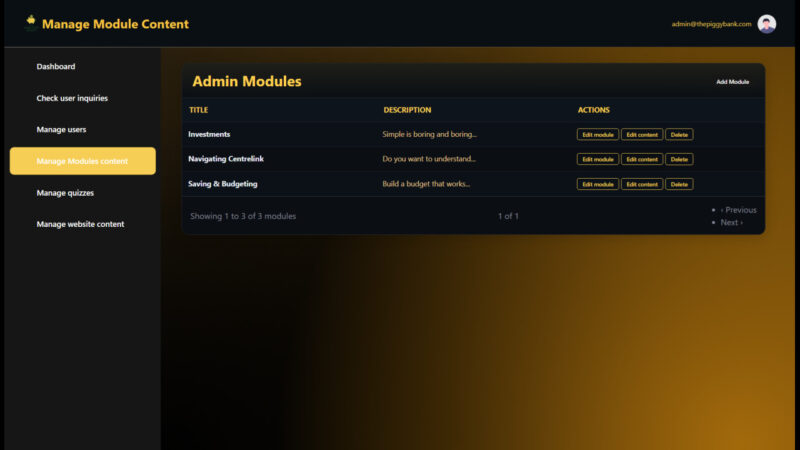
Task: Open the admin profile avatar
Action: 766,24
